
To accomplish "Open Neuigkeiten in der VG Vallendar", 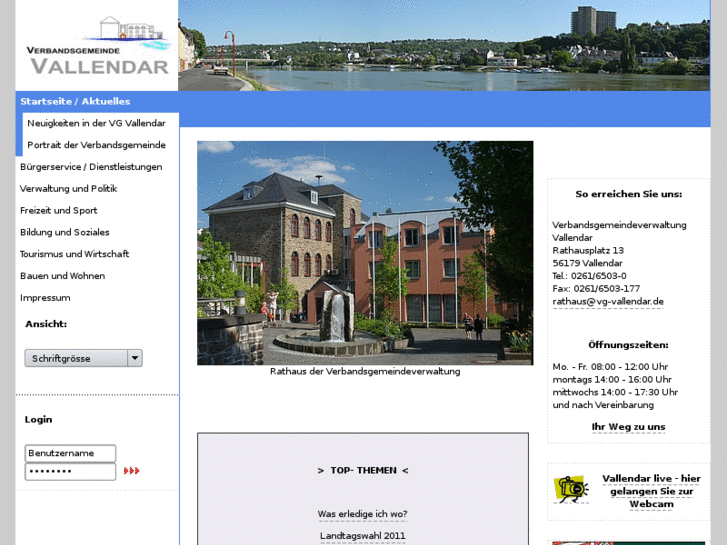I will point(96,123).
